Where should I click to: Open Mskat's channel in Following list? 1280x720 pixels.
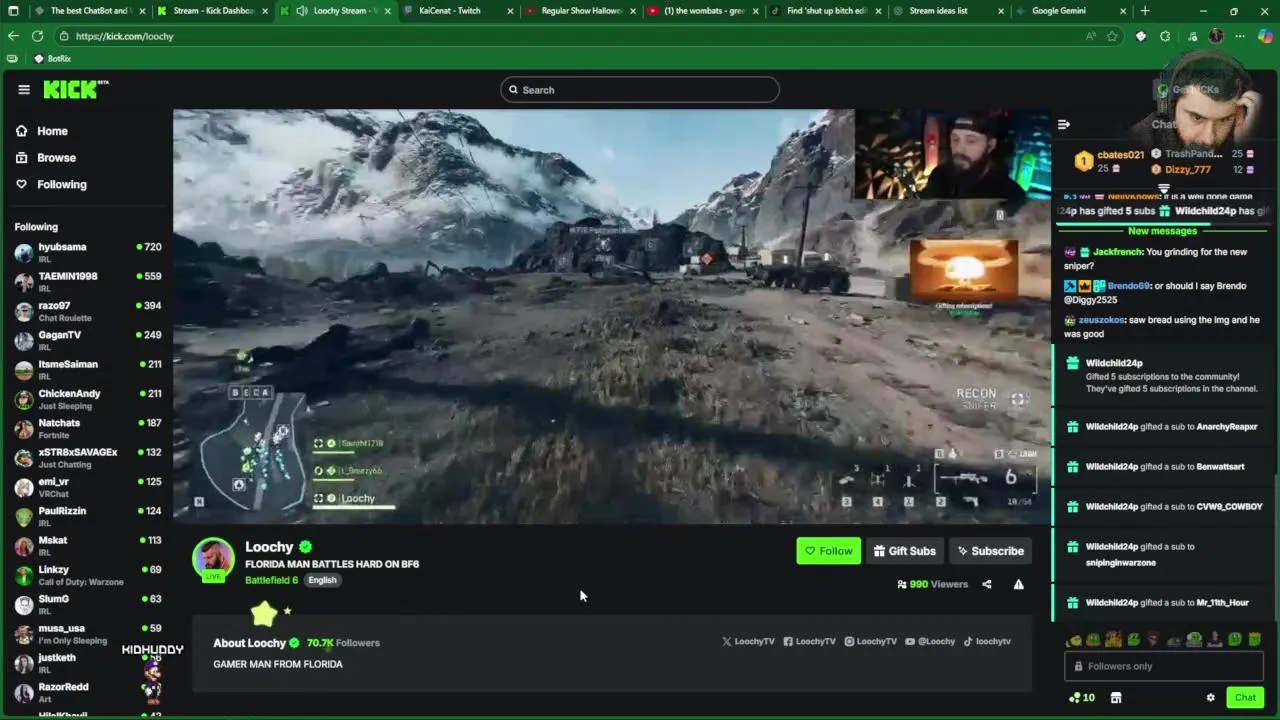(x=88, y=546)
